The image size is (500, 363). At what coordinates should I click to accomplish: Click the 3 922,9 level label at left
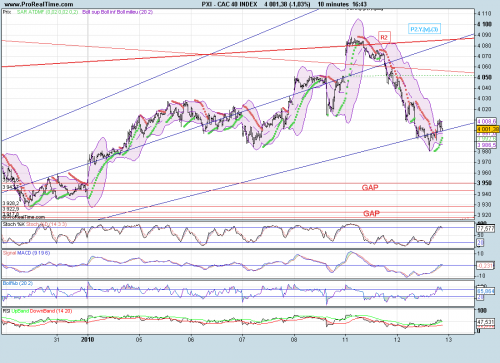pos(11,209)
